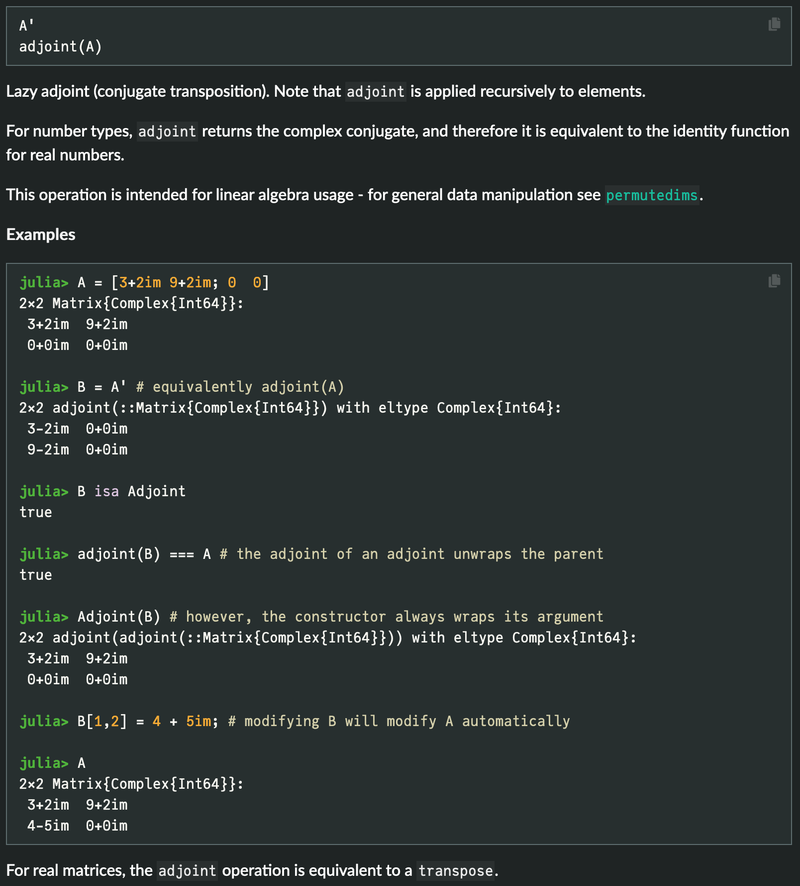Screen dimensions: 800x886
Task: Place cursor on the A = [3+2im 9+2im; 0 0] line
Action: [x=144, y=283]
